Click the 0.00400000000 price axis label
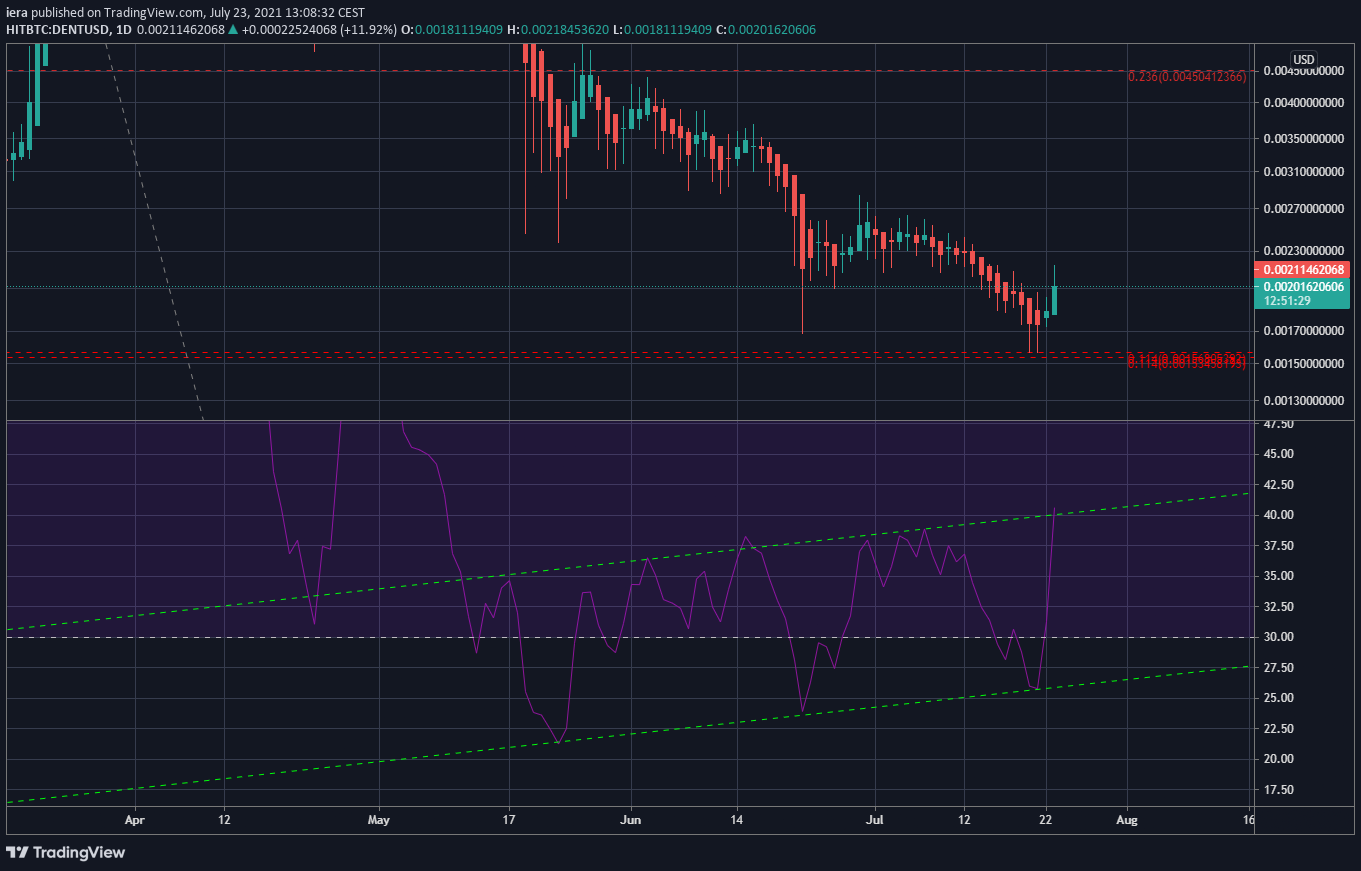This screenshot has width=1361, height=871. tap(1305, 103)
